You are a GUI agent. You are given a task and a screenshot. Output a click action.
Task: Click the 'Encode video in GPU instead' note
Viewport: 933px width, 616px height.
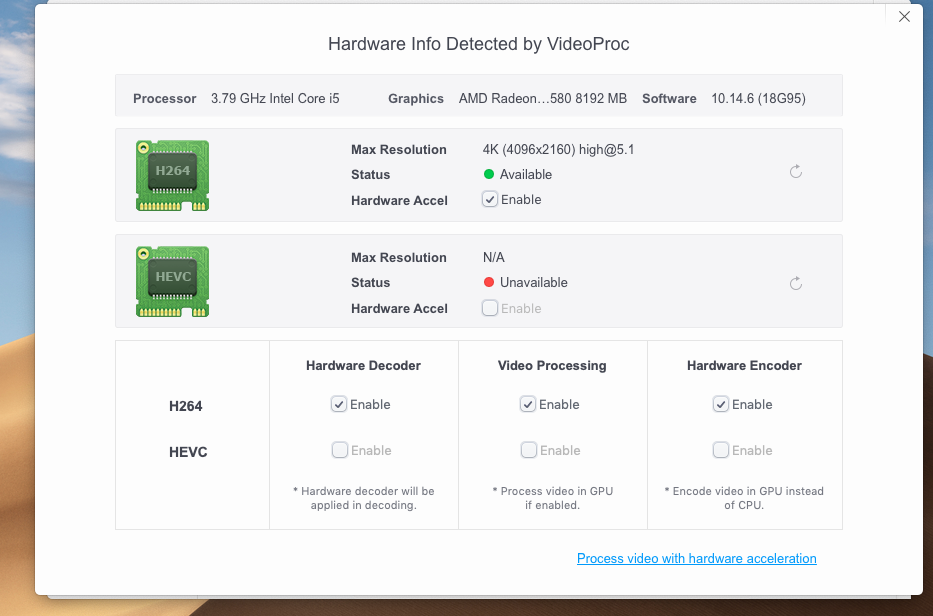[x=744, y=498]
